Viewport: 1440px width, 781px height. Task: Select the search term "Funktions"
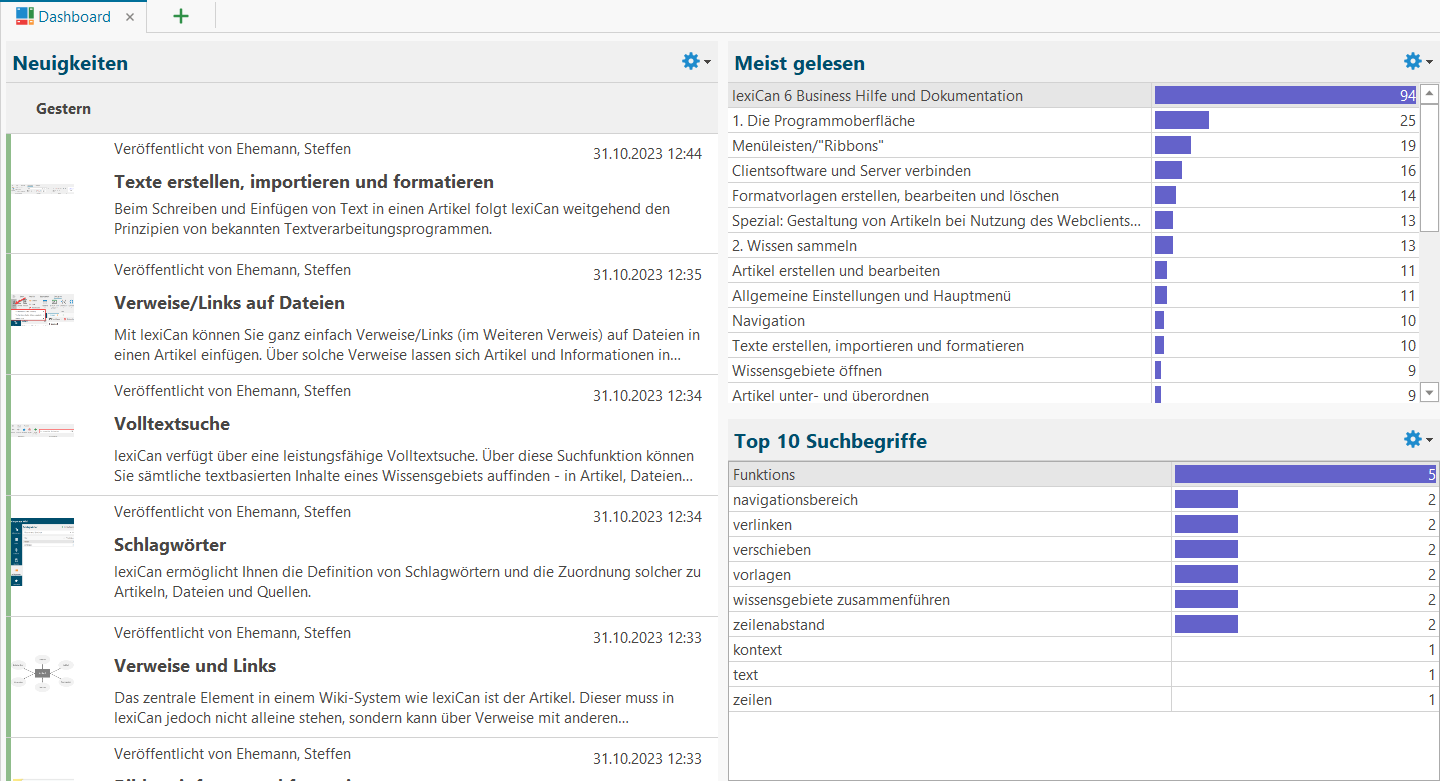point(1083,475)
